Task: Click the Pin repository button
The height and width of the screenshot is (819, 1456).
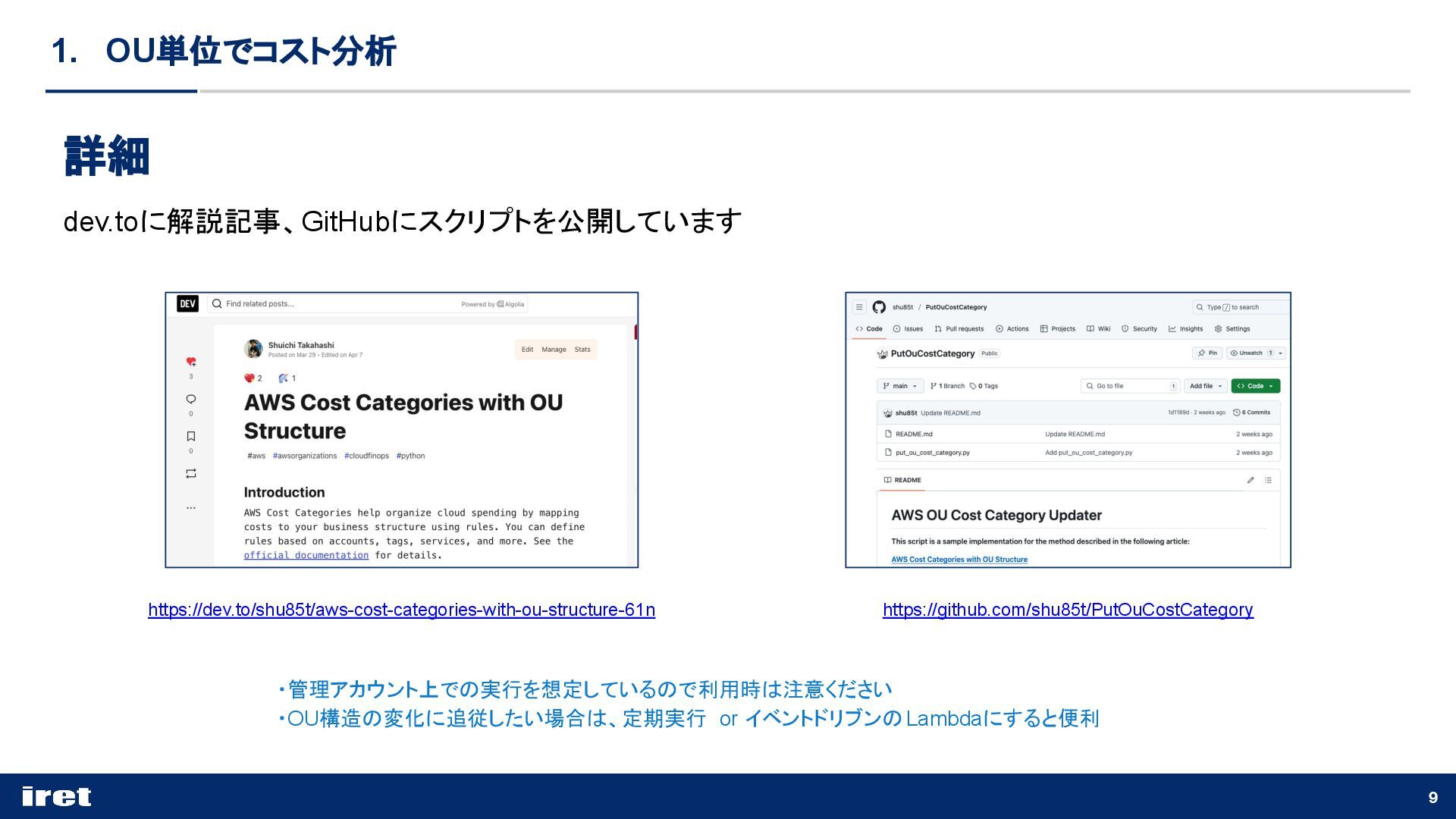Action: click(x=1207, y=353)
